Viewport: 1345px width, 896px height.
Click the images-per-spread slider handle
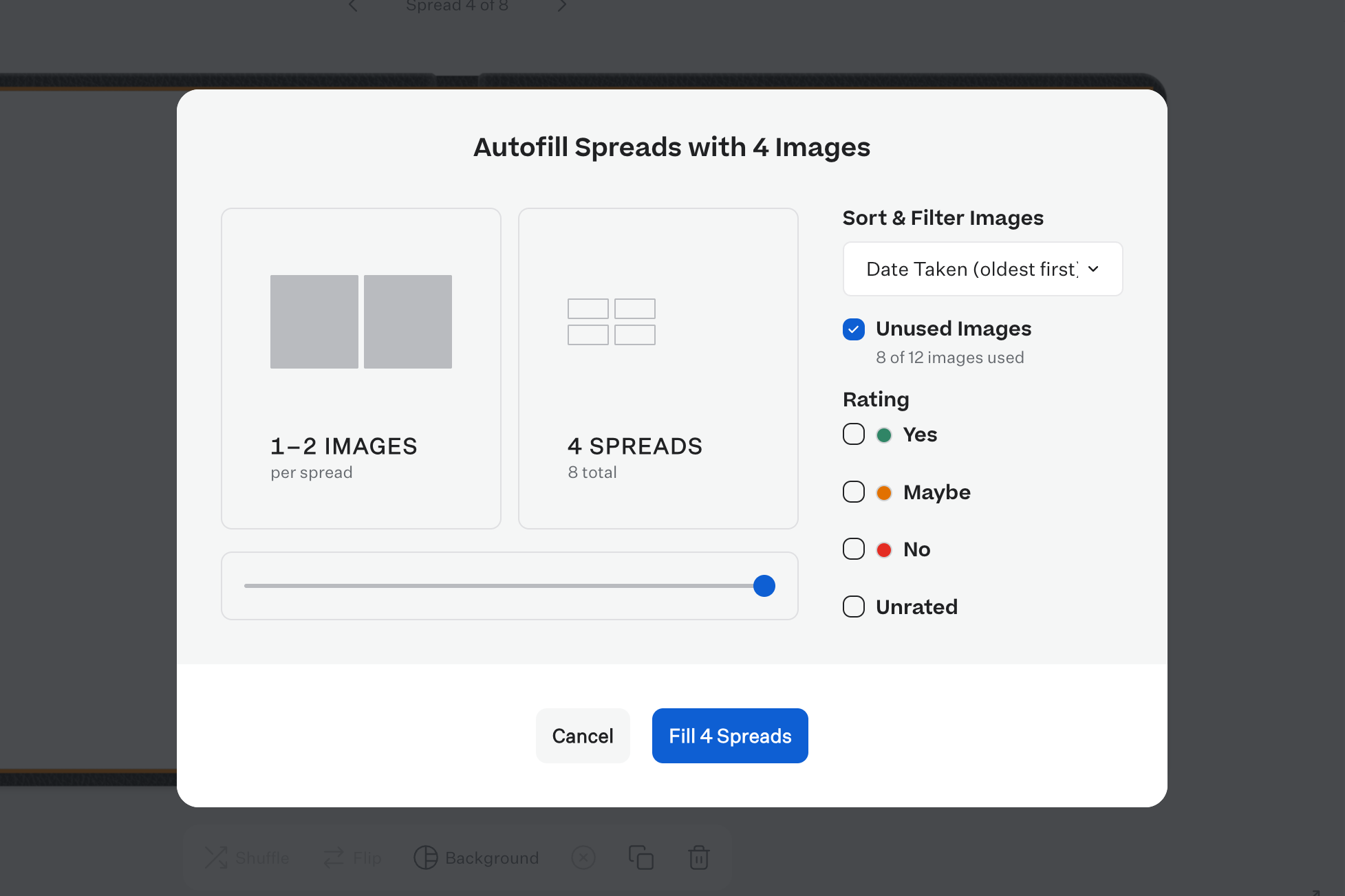[764, 586]
